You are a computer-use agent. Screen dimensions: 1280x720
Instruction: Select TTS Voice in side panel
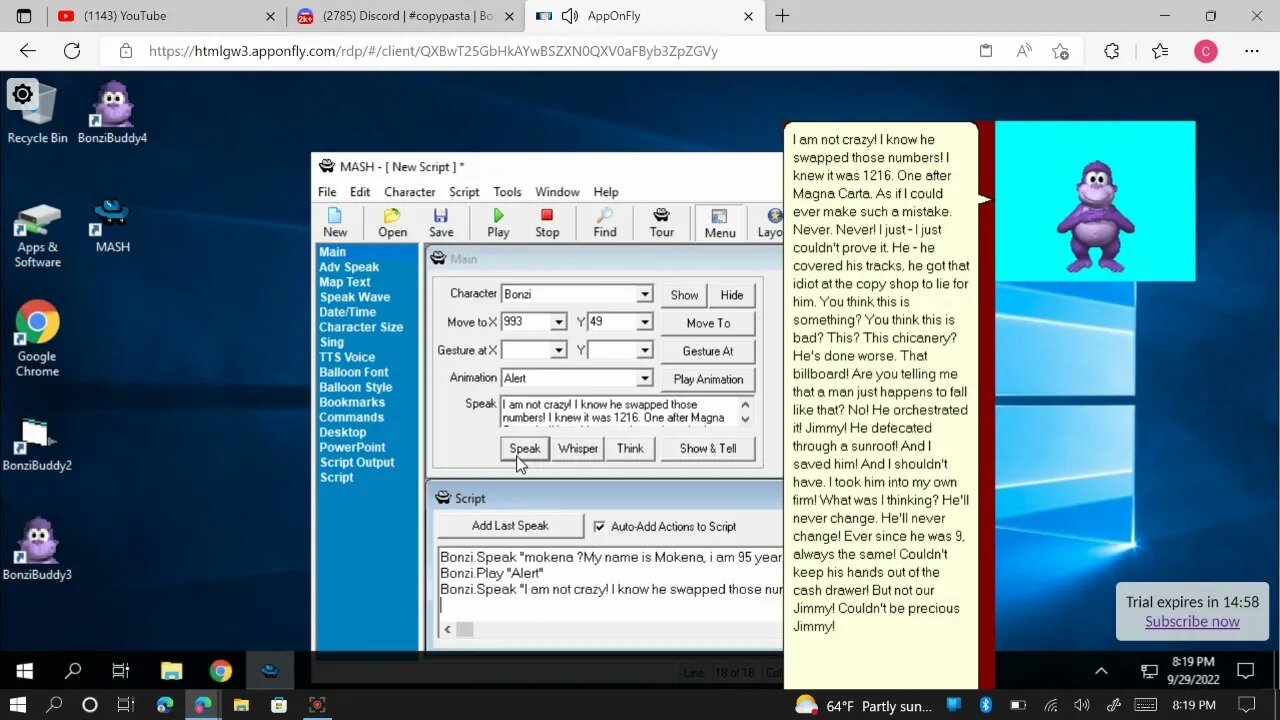pos(347,357)
